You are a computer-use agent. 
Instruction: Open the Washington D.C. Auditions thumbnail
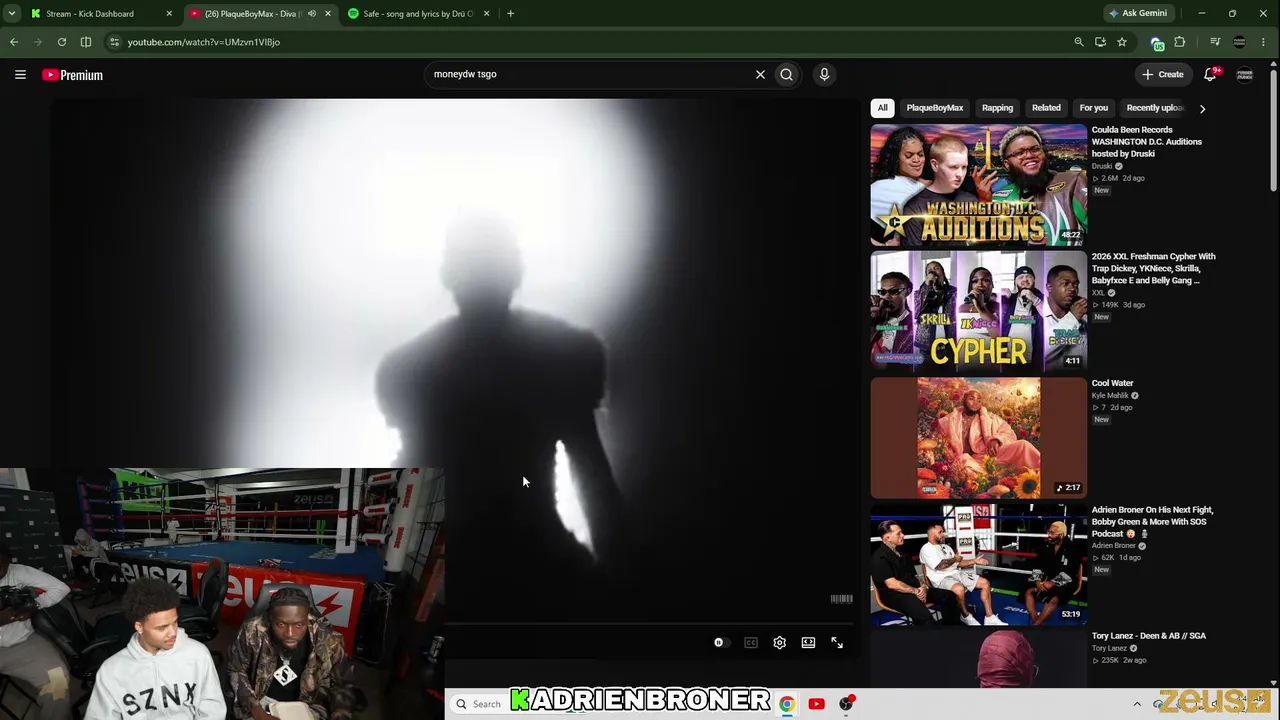click(978, 185)
